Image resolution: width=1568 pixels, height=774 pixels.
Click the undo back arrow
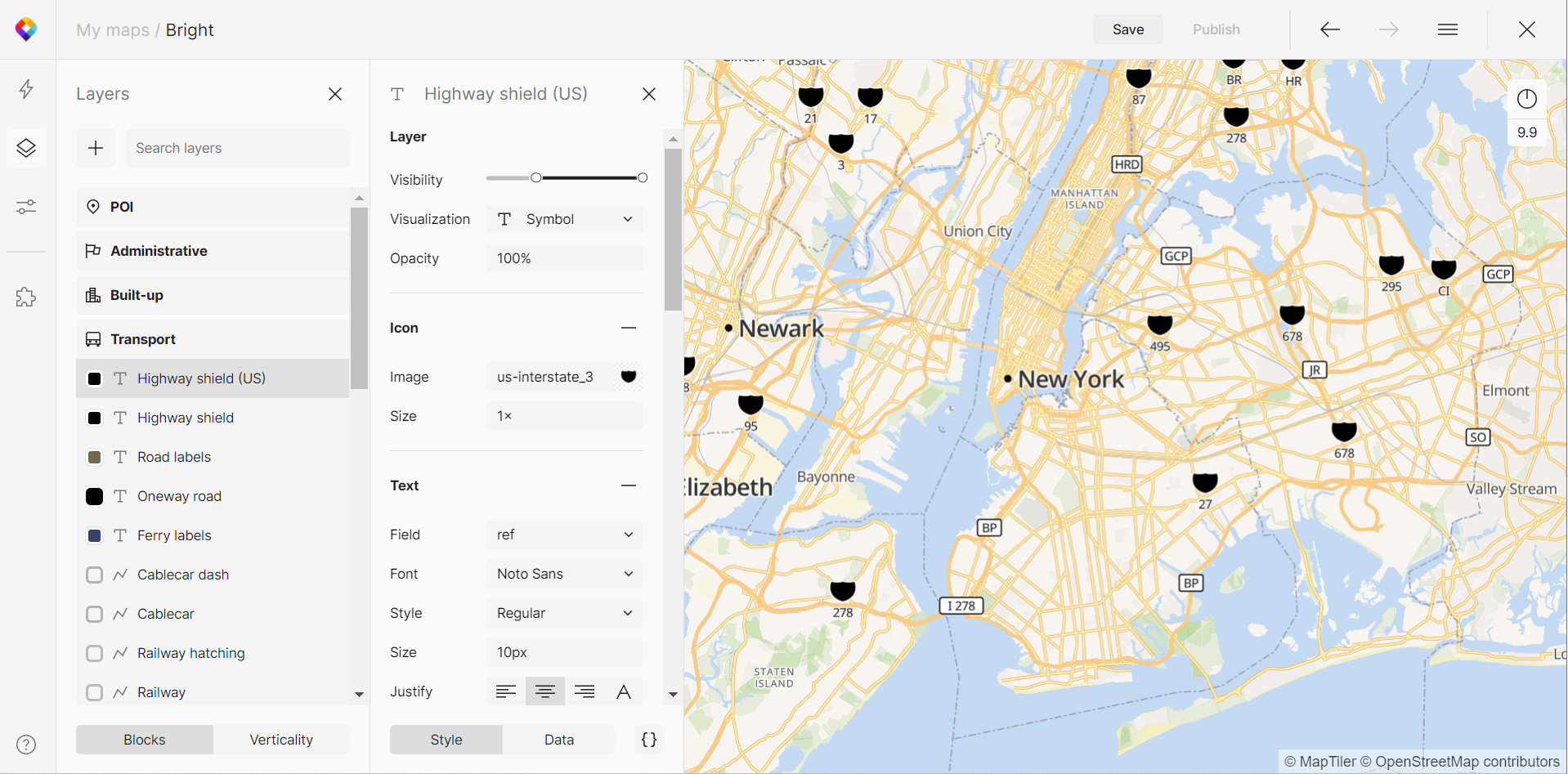(x=1330, y=29)
